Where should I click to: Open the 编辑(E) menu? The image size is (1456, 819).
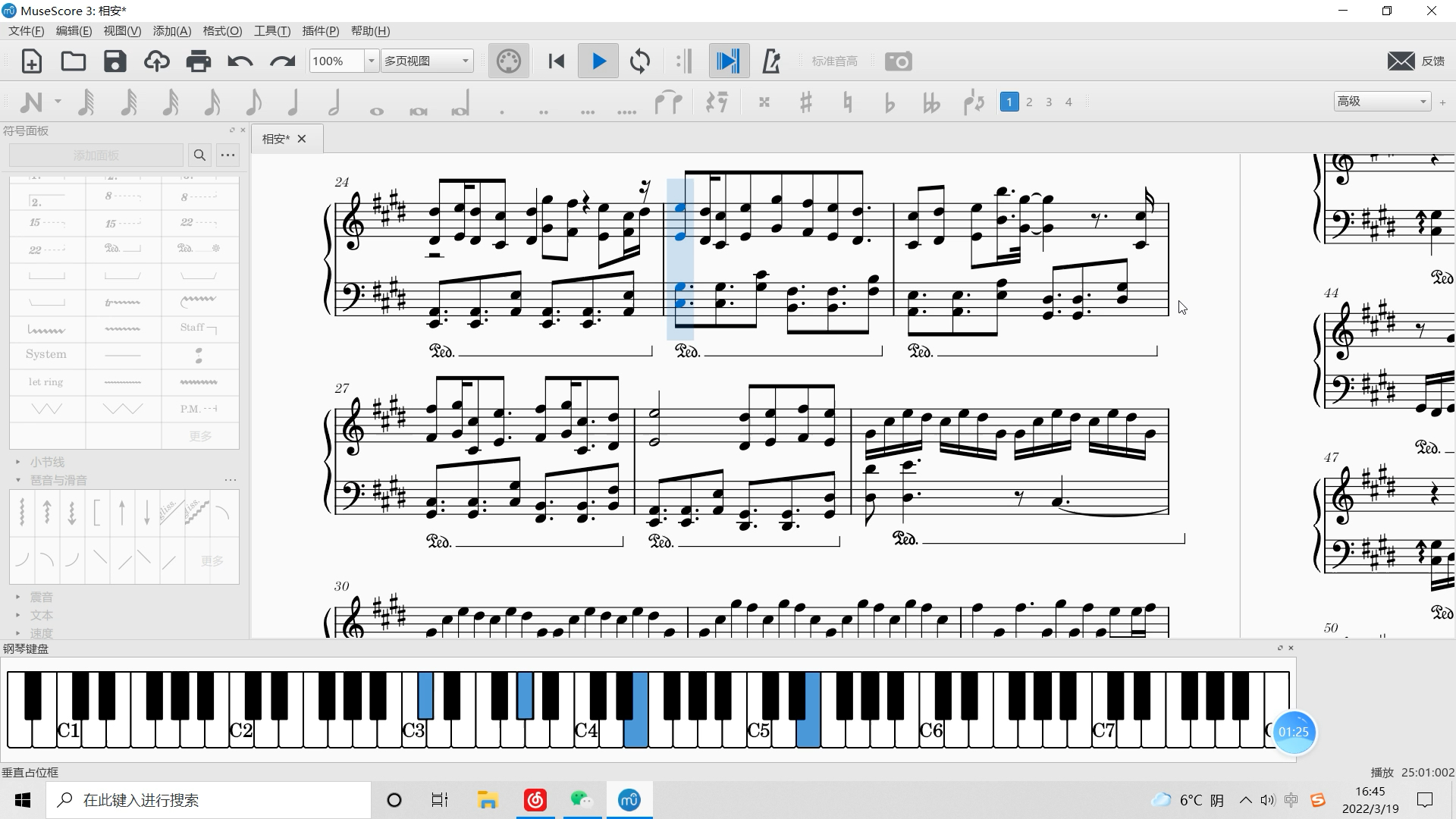(74, 31)
